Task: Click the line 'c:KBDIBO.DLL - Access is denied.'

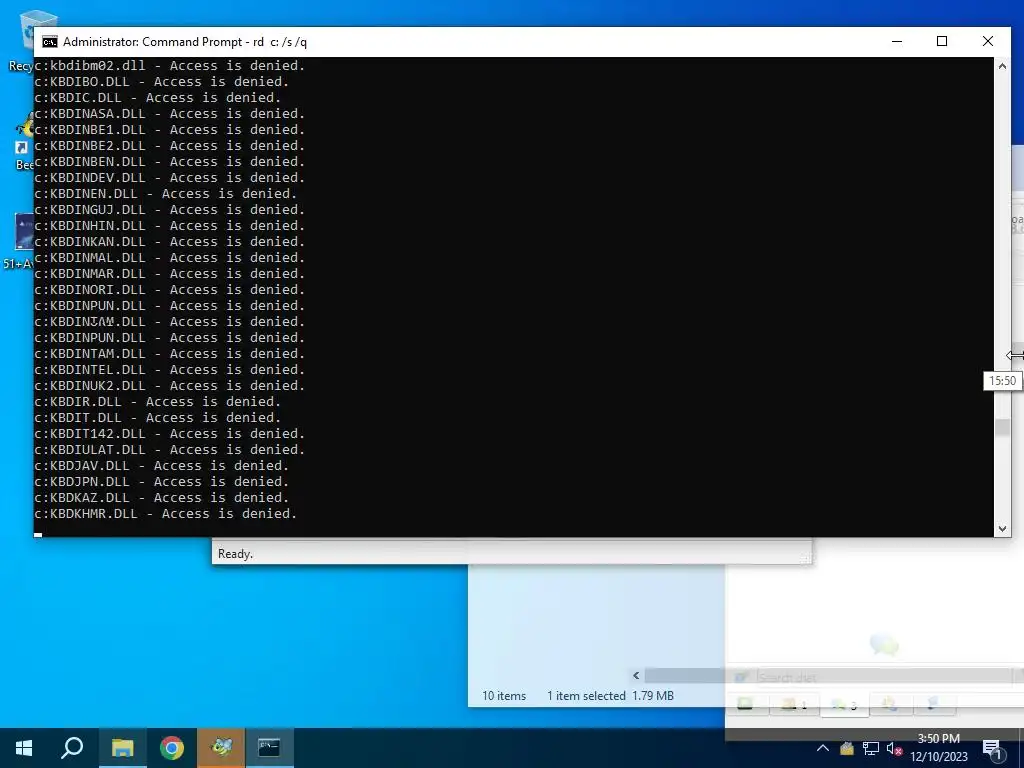Action: coord(162,82)
